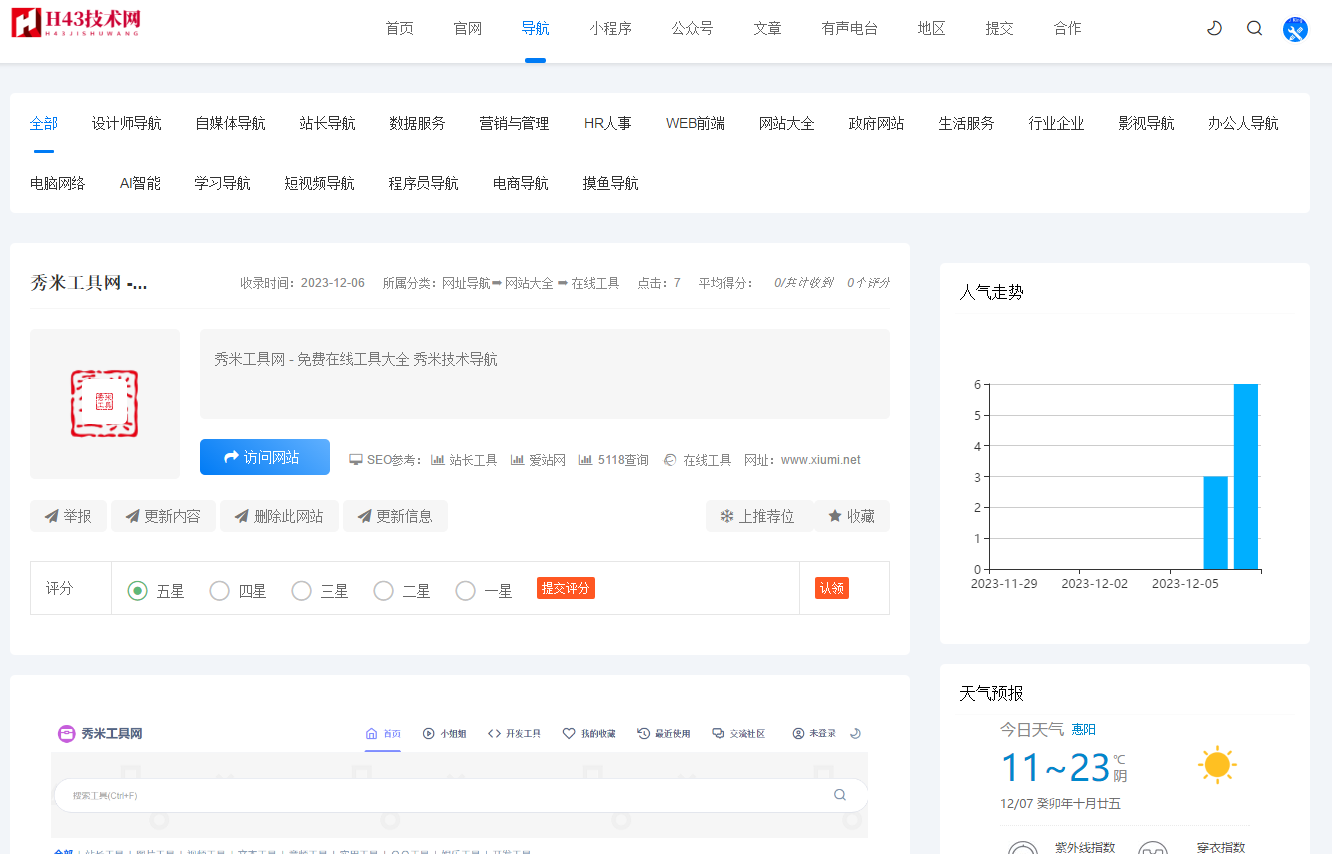The width and height of the screenshot is (1332, 854).
Task: Submit rating with 提交评分 button
Action: tap(565, 588)
